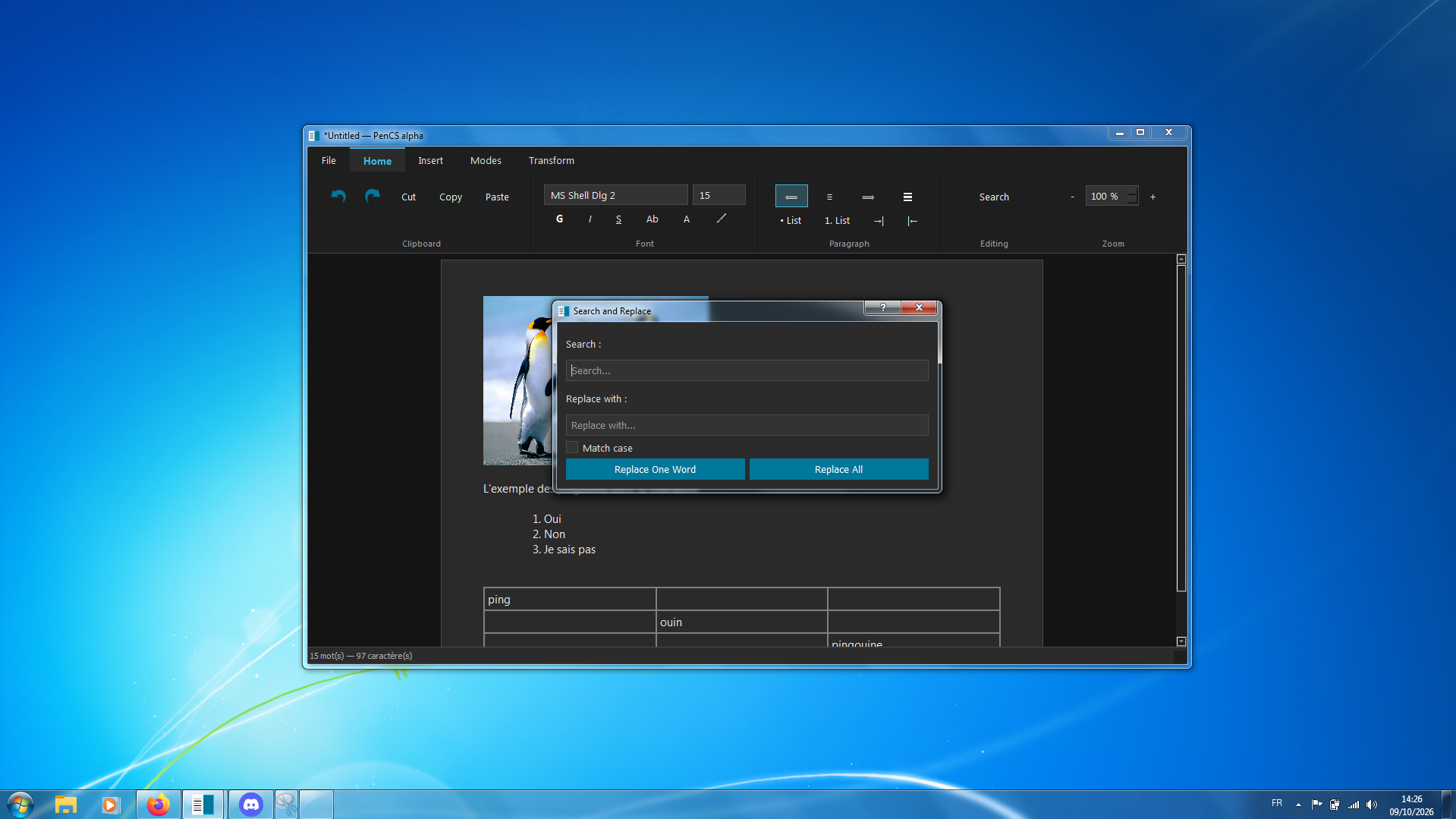The height and width of the screenshot is (819, 1456).
Task: Align text right in Paragraph group
Action: click(x=868, y=197)
